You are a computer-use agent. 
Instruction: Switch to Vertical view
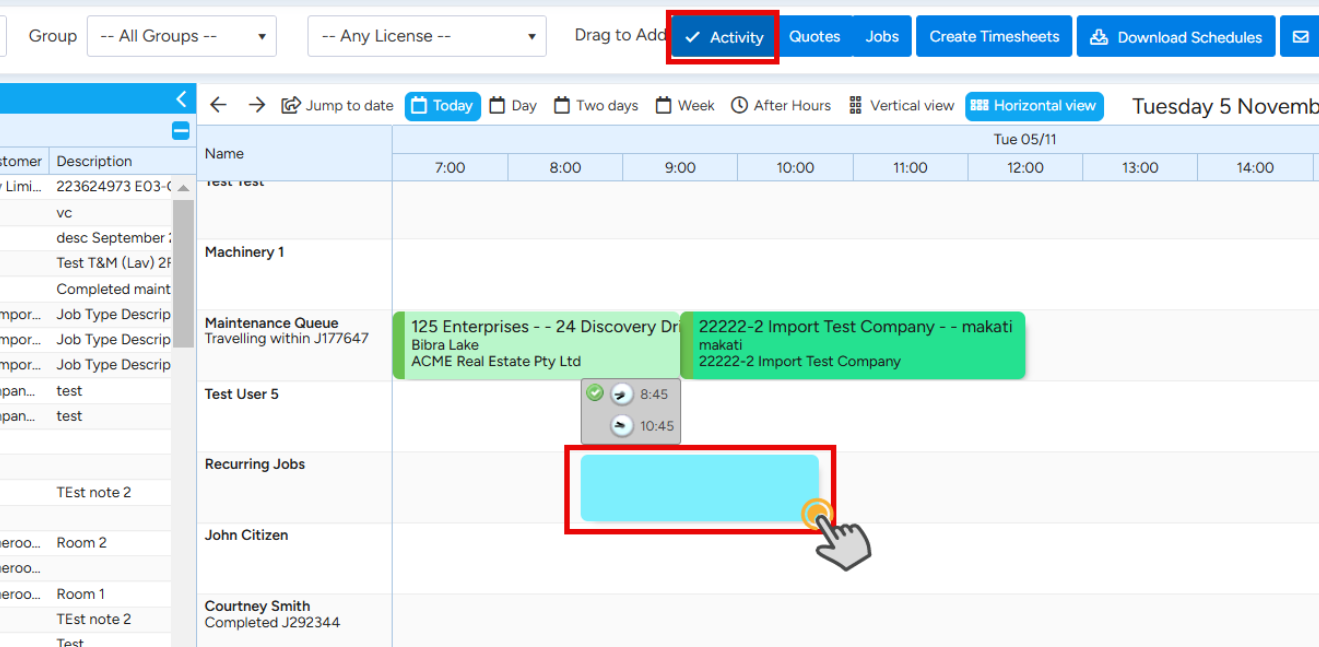pyautogui.click(x=901, y=106)
